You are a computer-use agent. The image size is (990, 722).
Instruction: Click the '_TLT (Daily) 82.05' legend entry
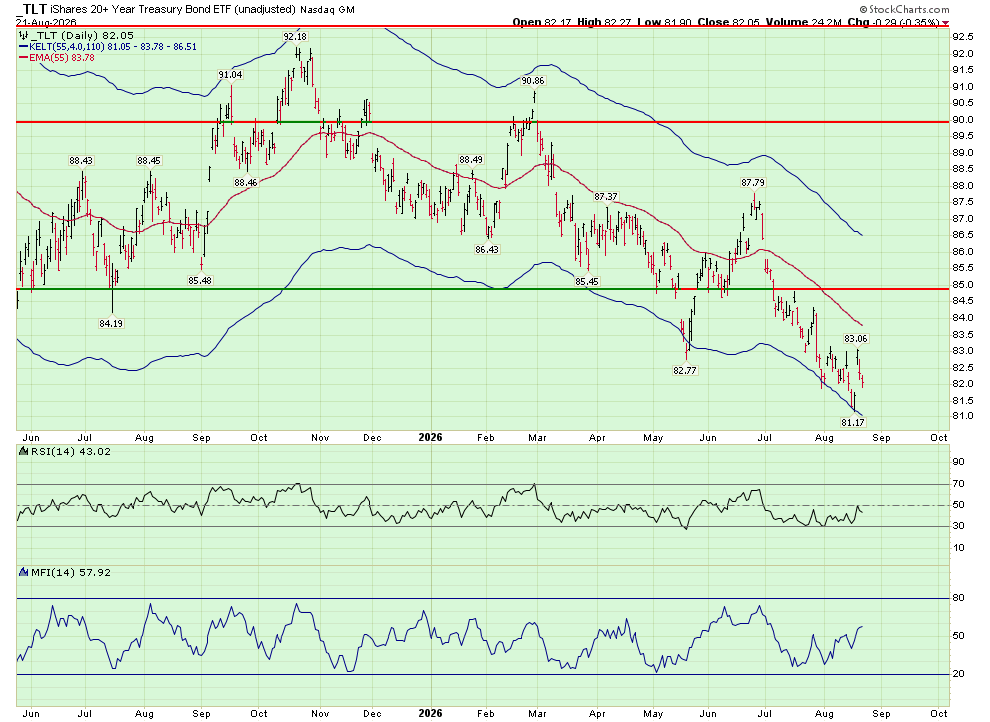click(x=81, y=35)
